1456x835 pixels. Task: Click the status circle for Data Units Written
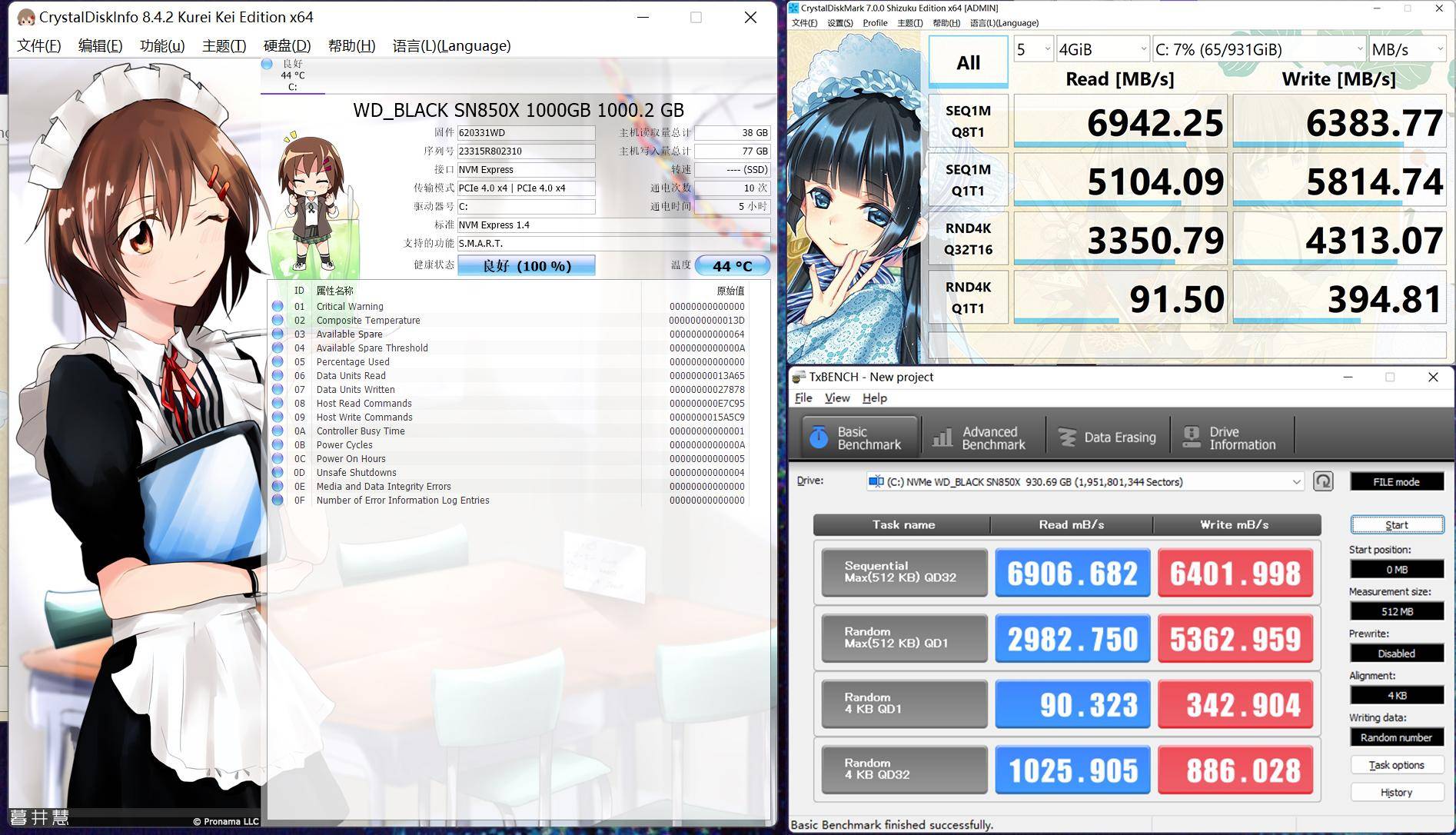[278, 389]
